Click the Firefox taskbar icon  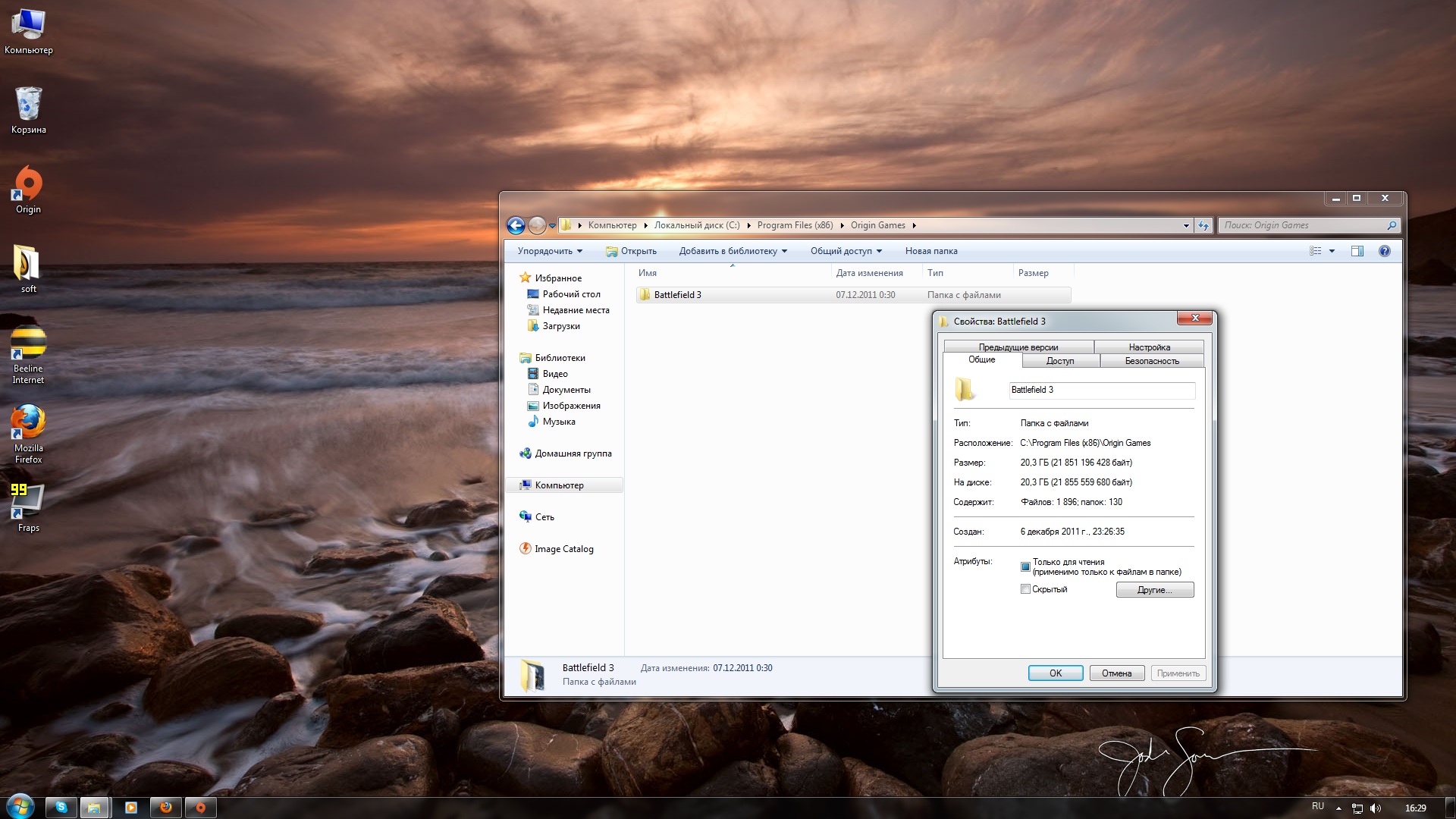[x=165, y=808]
